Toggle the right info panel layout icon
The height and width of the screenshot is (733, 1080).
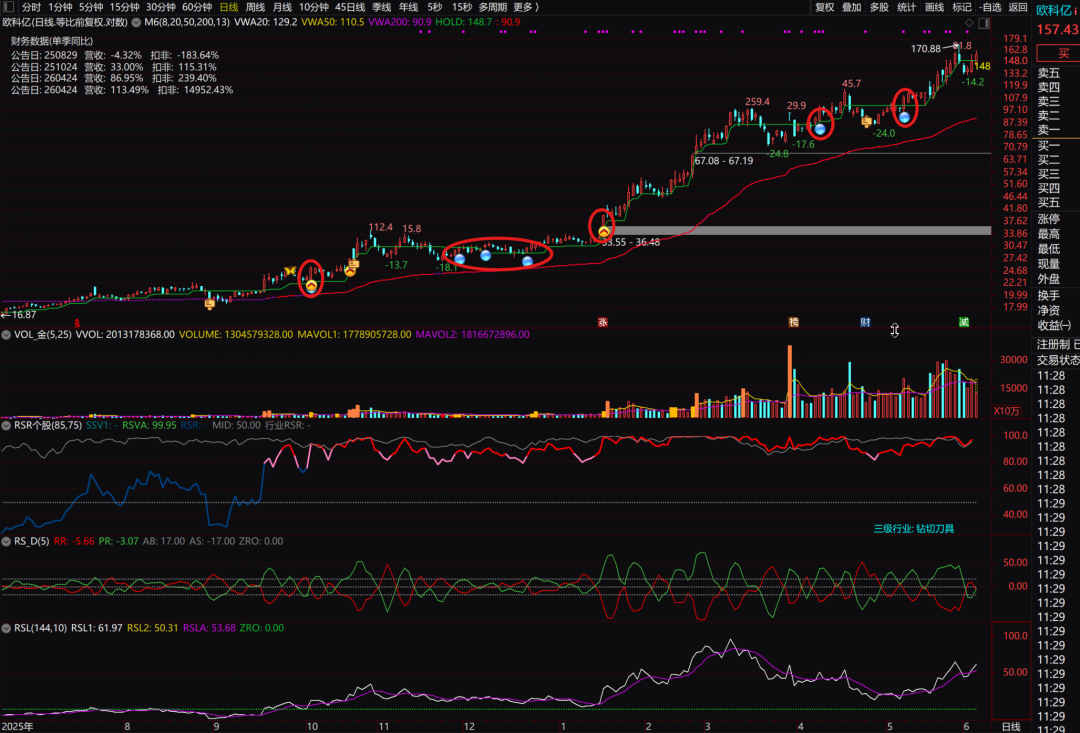[984, 23]
